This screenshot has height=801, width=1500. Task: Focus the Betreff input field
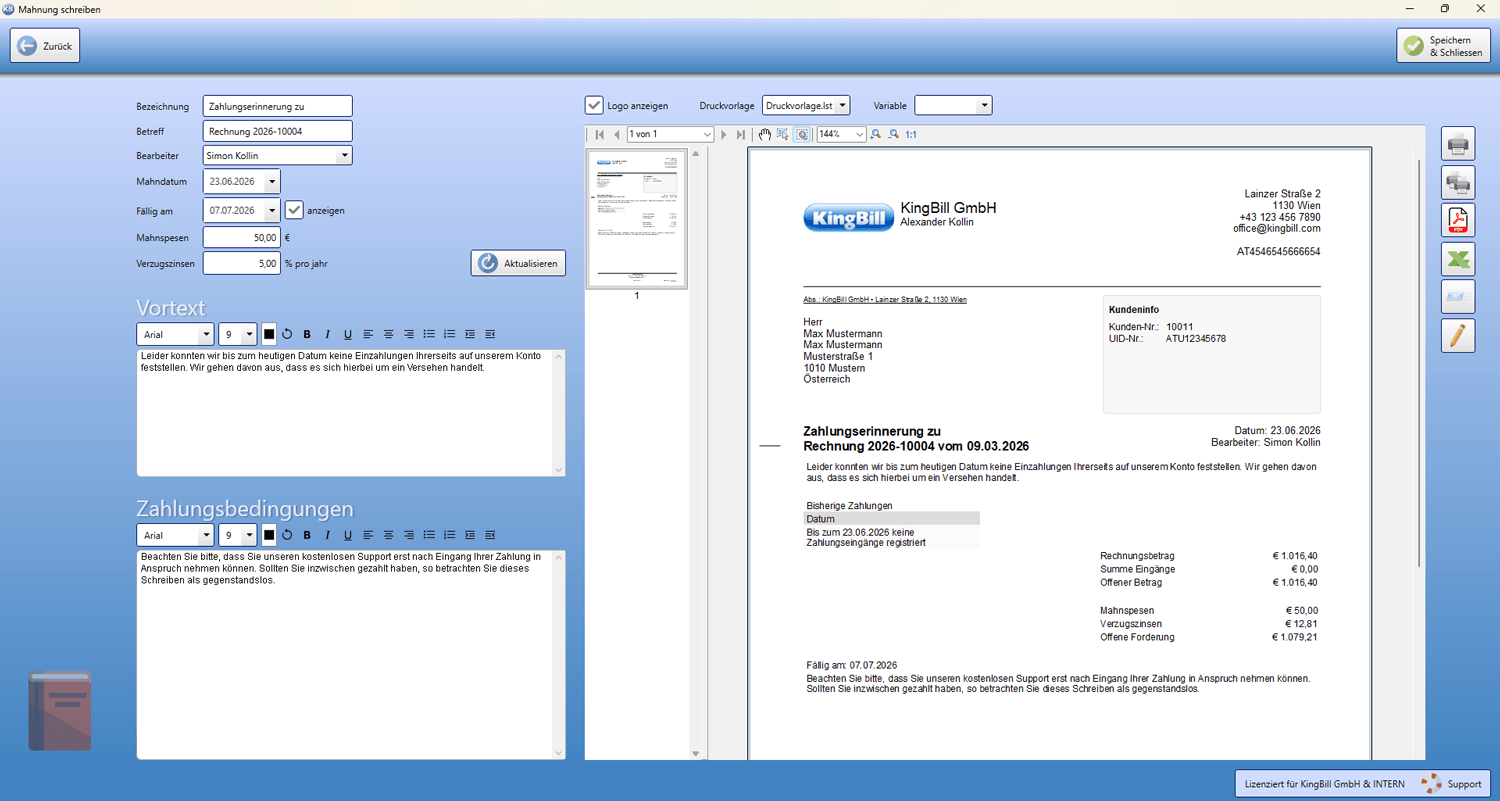coord(277,131)
